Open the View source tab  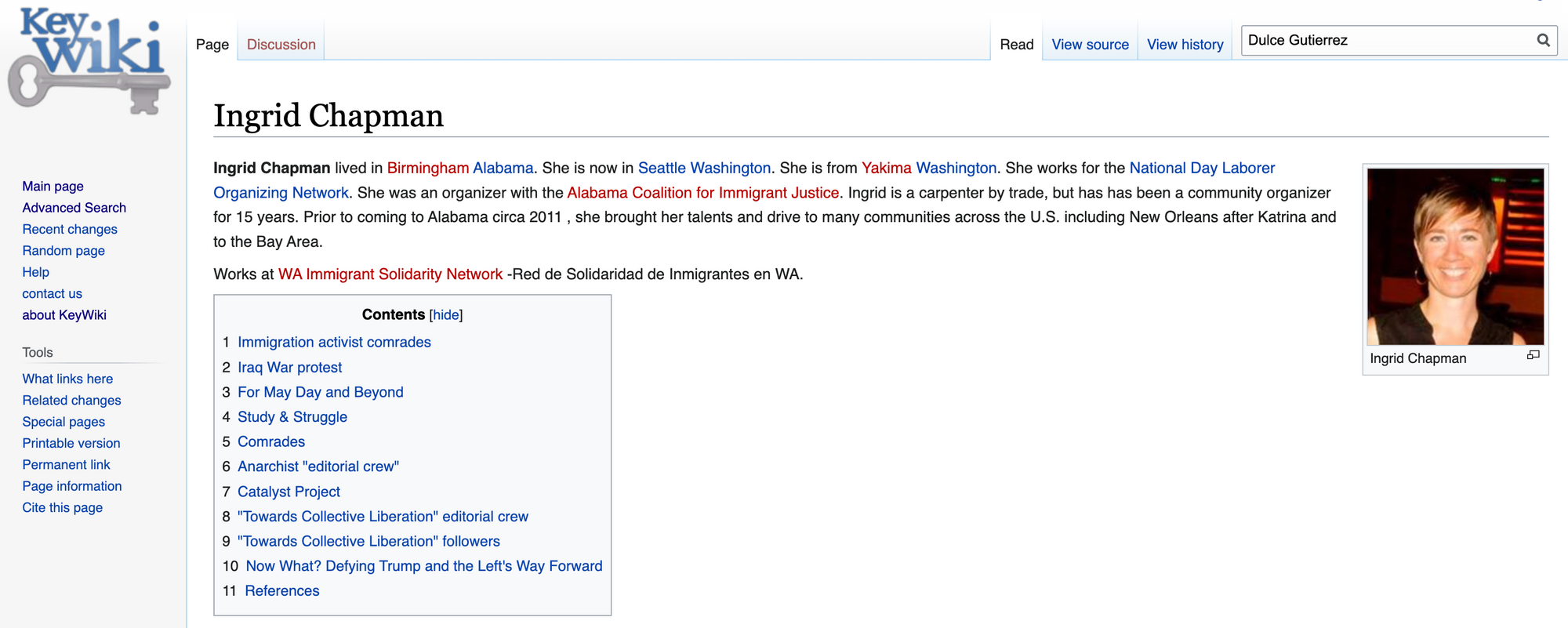pyautogui.click(x=1090, y=45)
